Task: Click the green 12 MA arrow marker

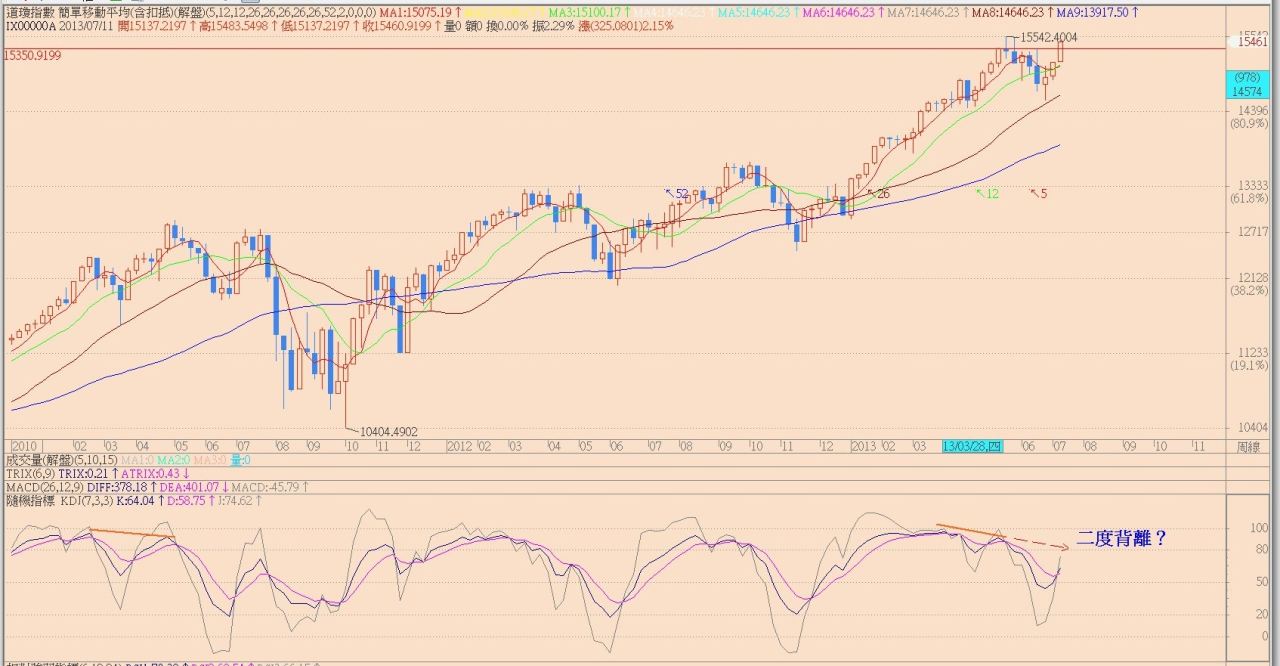Action: click(988, 193)
